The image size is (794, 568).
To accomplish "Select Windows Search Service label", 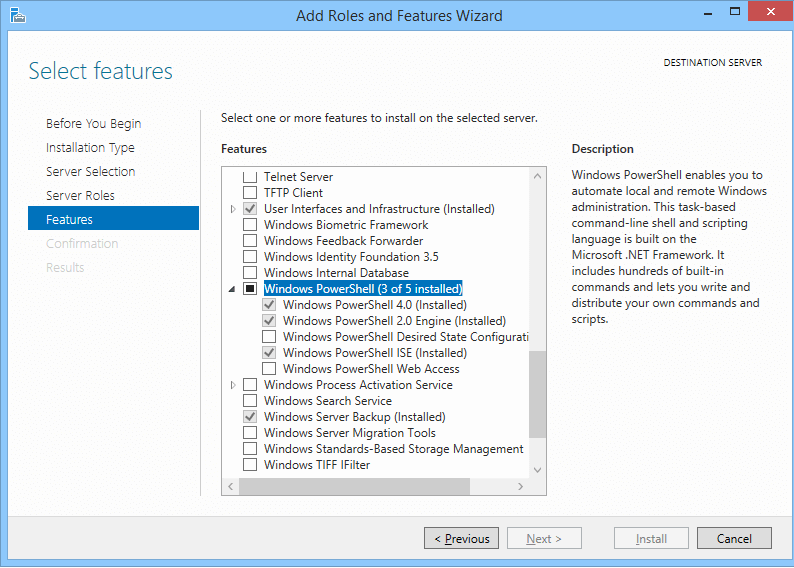I will (x=328, y=400).
